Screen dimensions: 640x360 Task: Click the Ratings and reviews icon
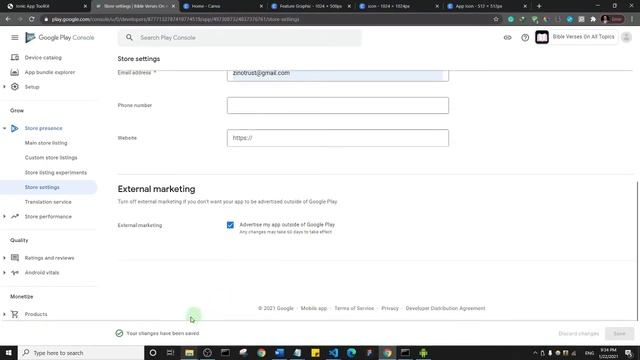(15, 258)
